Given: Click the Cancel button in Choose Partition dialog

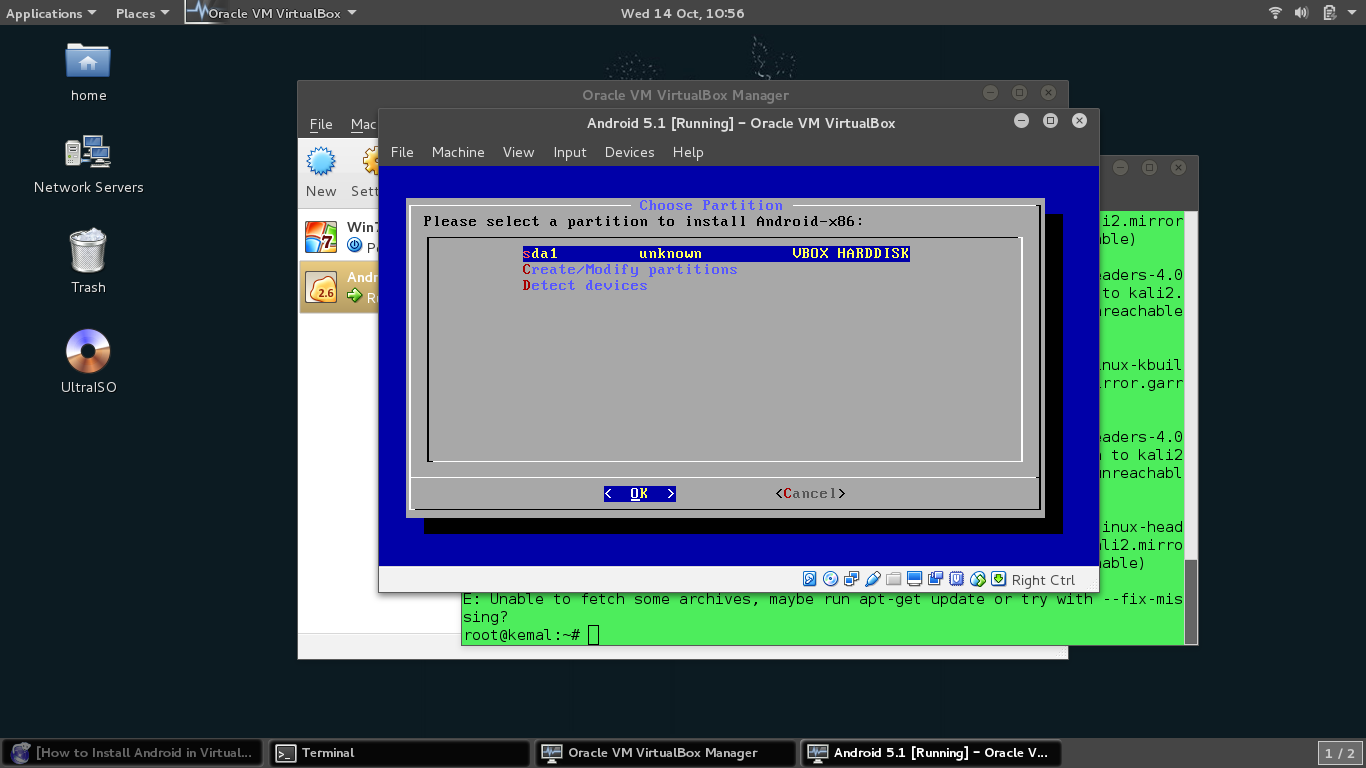Looking at the screenshot, I should [x=810, y=494].
